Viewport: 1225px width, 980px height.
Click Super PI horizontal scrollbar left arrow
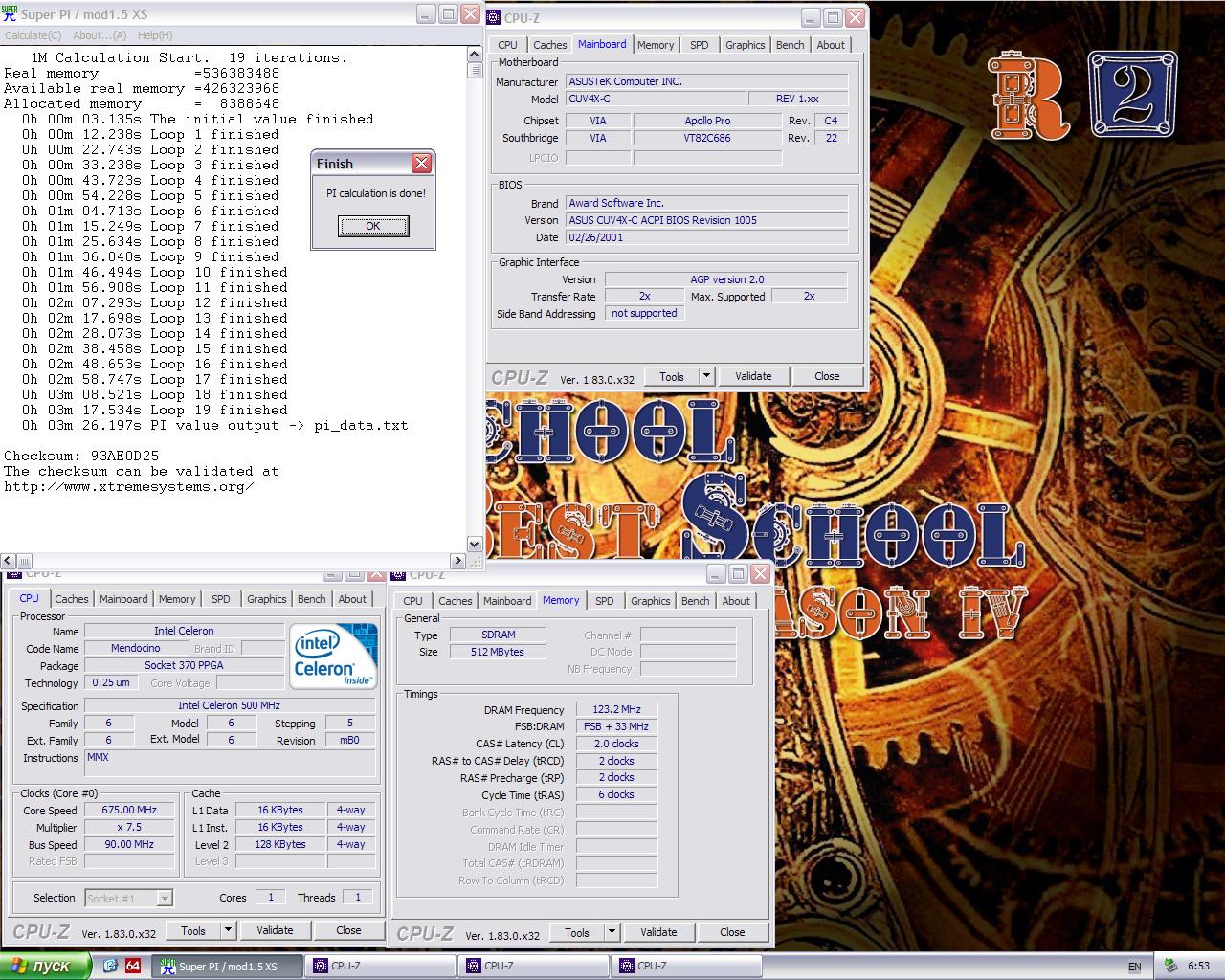pyautogui.click(x=8, y=561)
